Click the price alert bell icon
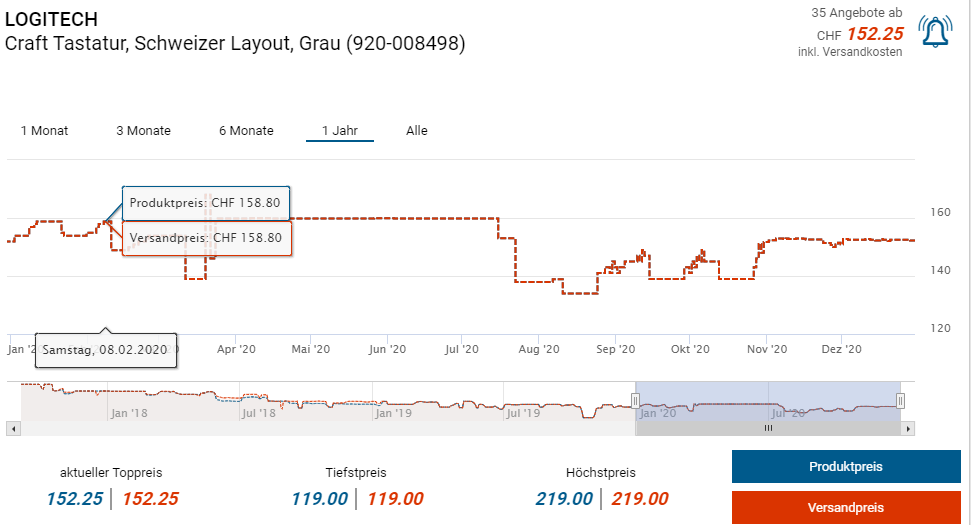 tap(935, 33)
